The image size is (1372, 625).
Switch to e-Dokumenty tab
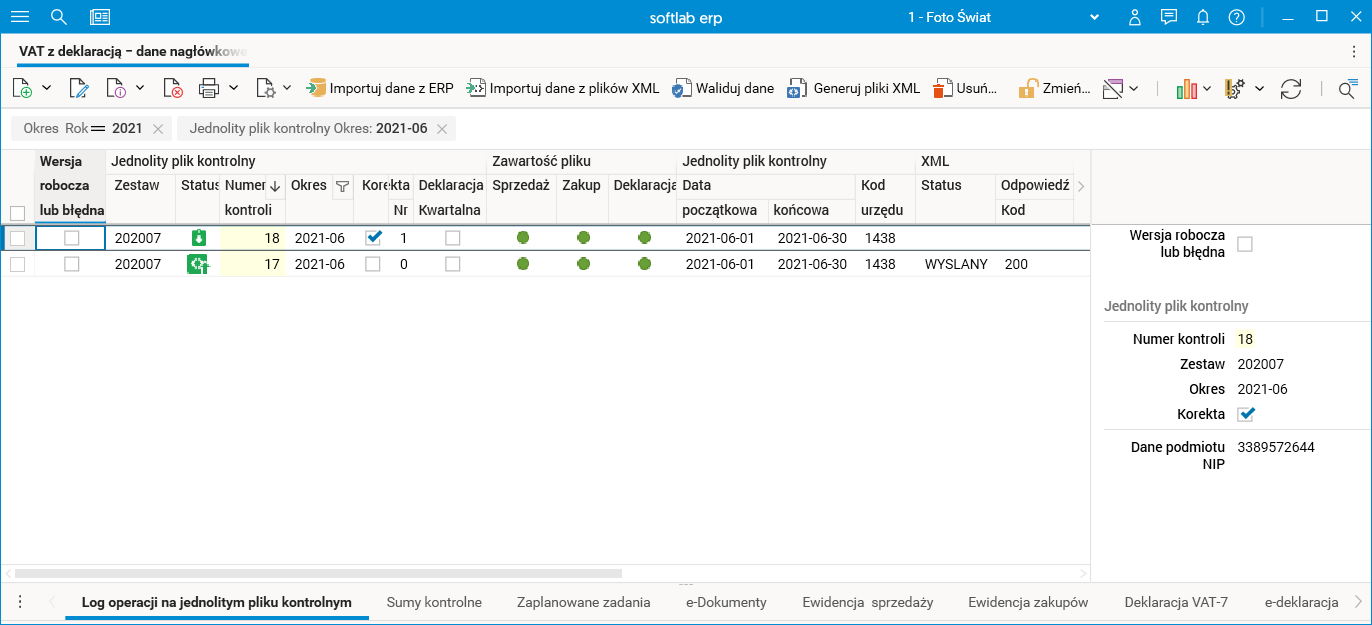coord(726,602)
